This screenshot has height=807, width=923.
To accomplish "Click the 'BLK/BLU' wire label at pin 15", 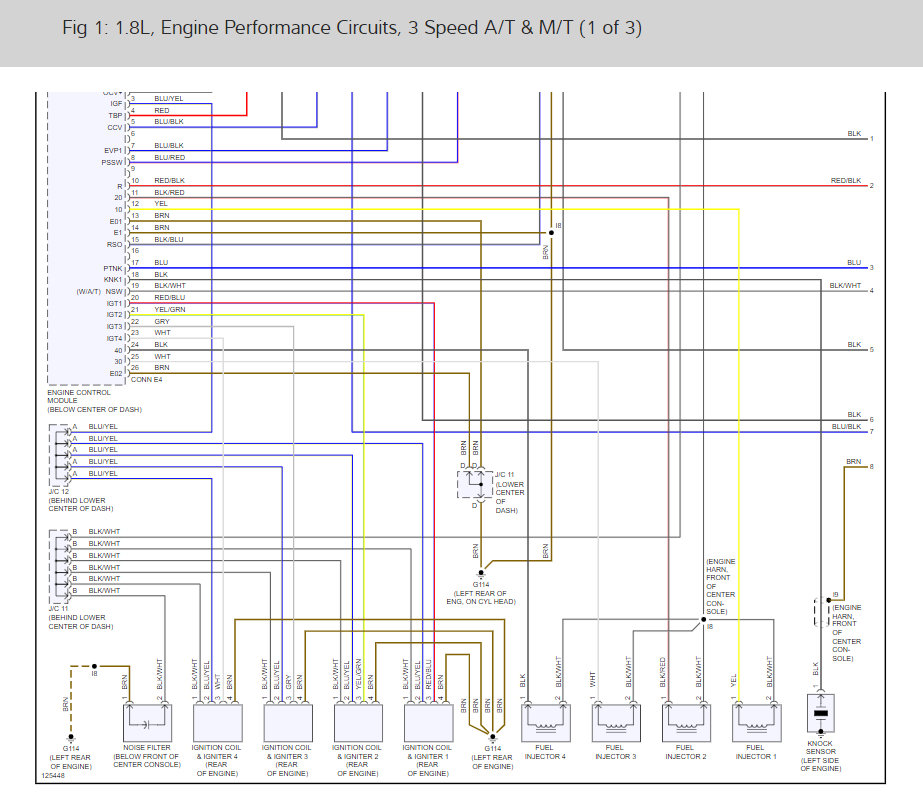I will click(169, 240).
